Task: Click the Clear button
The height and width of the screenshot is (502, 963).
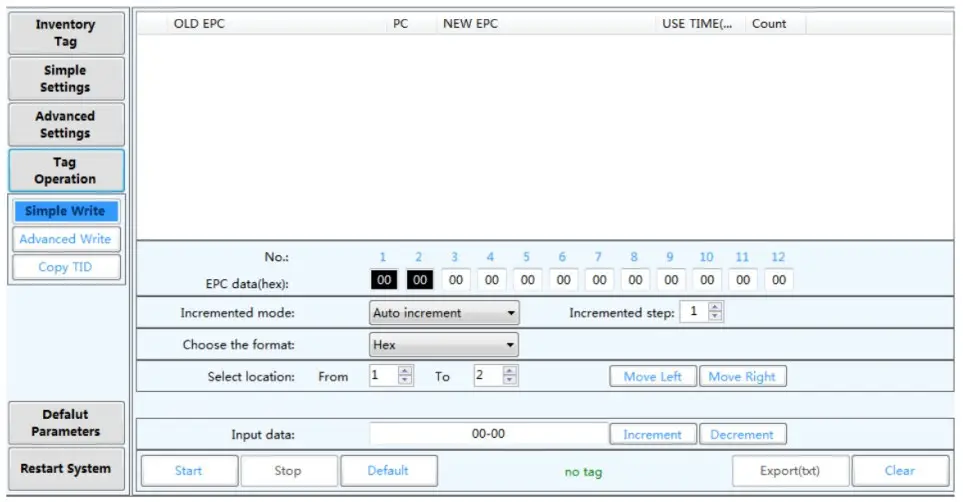Action: [x=900, y=471]
